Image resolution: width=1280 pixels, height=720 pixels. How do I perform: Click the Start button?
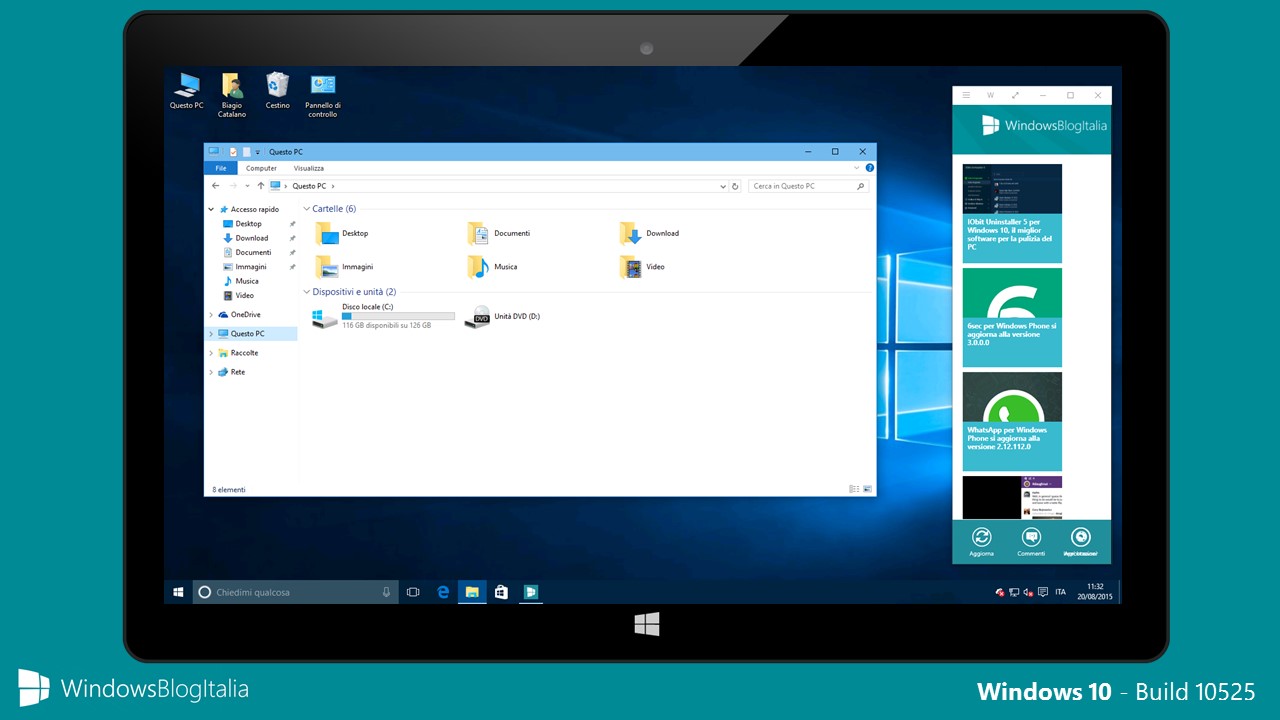coord(178,592)
